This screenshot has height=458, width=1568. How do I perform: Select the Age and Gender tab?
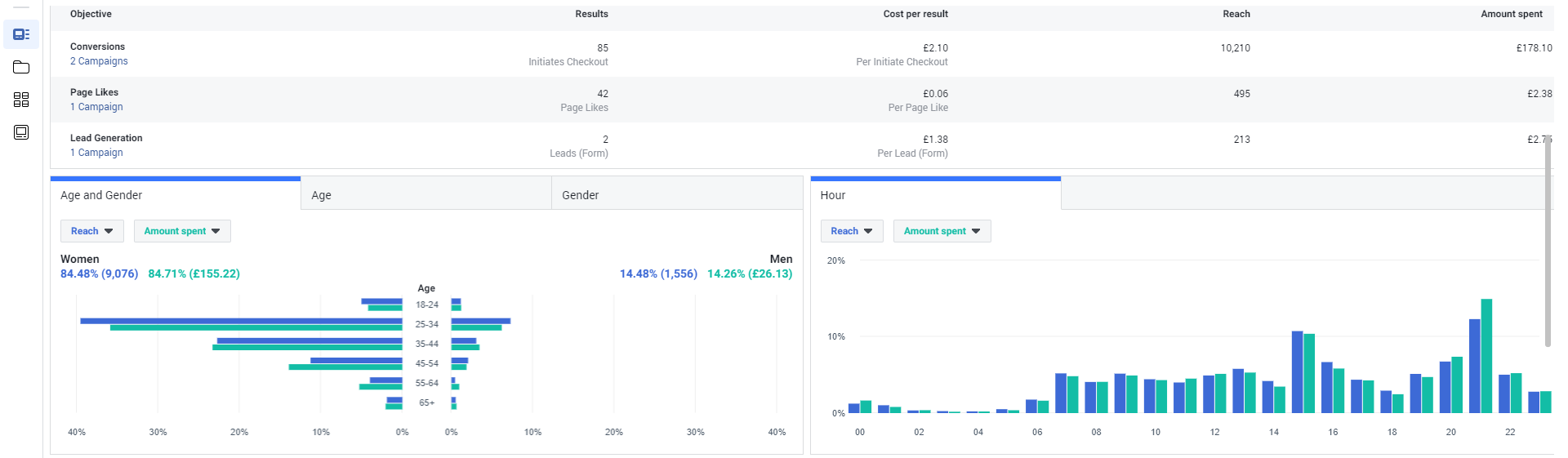click(x=176, y=194)
